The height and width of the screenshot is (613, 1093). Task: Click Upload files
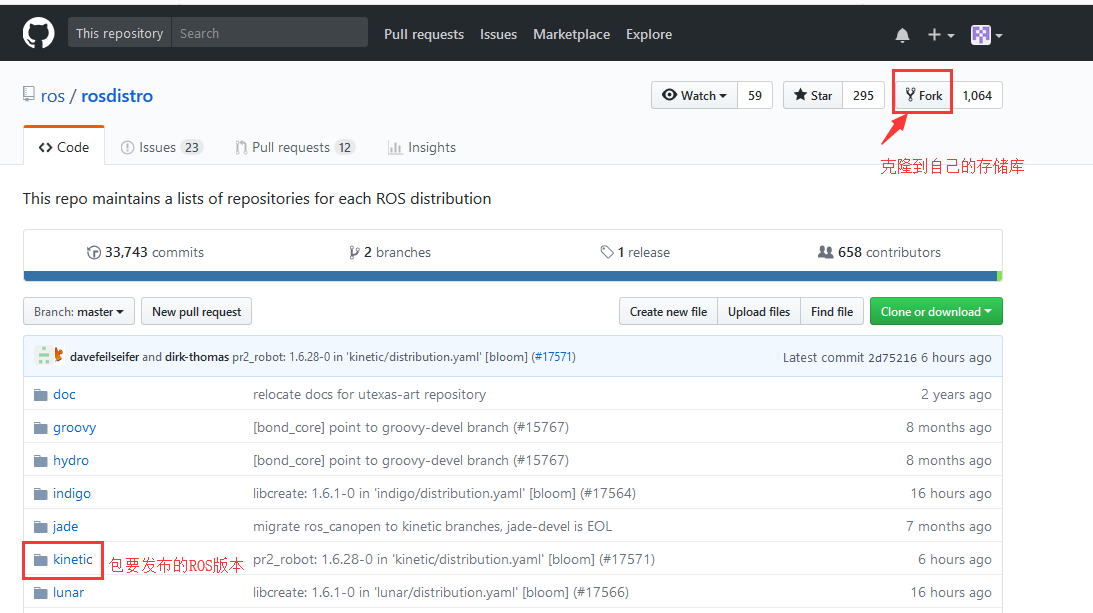pyautogui.click(x=759, y=312)
